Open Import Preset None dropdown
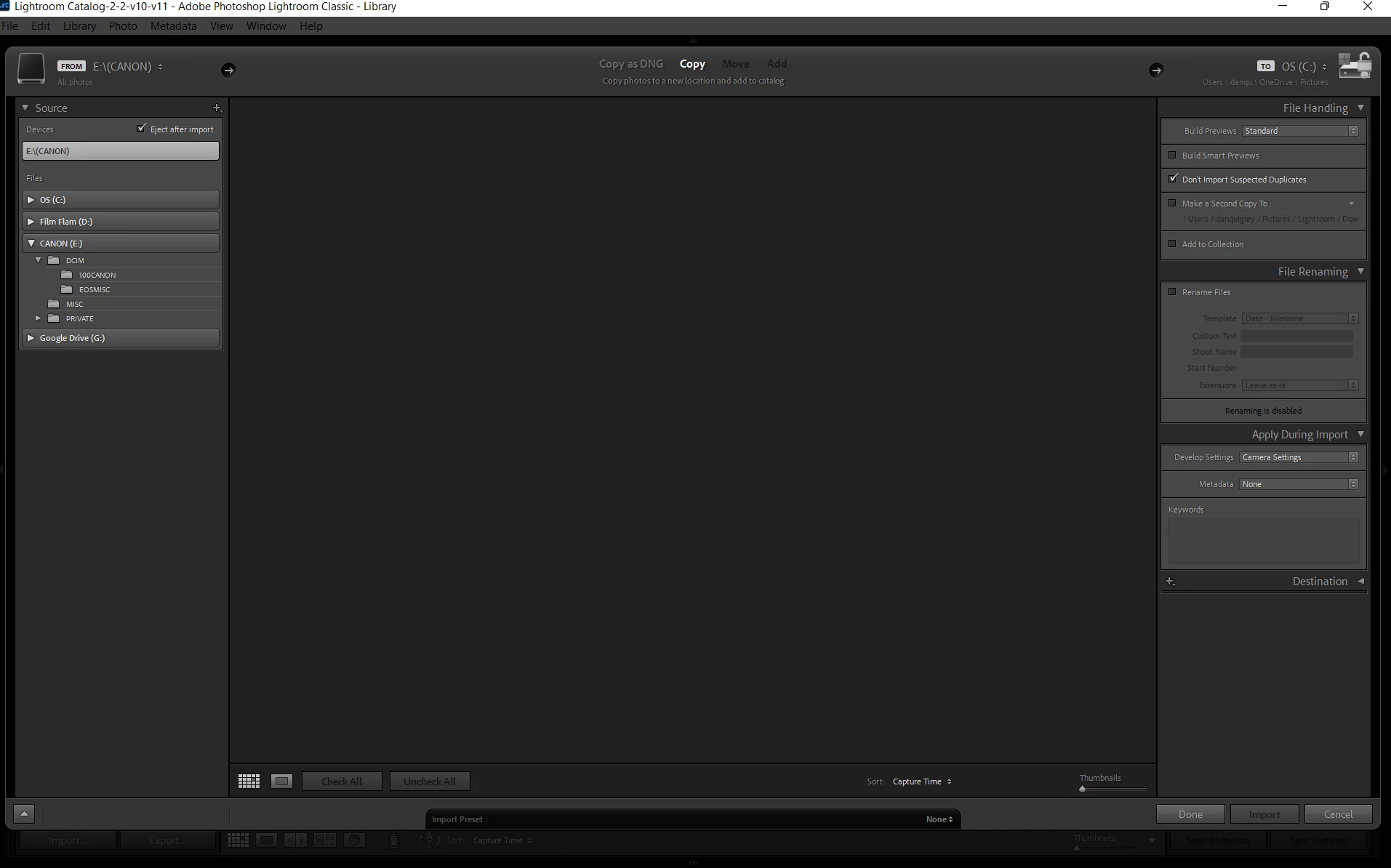 pos(939,819)
